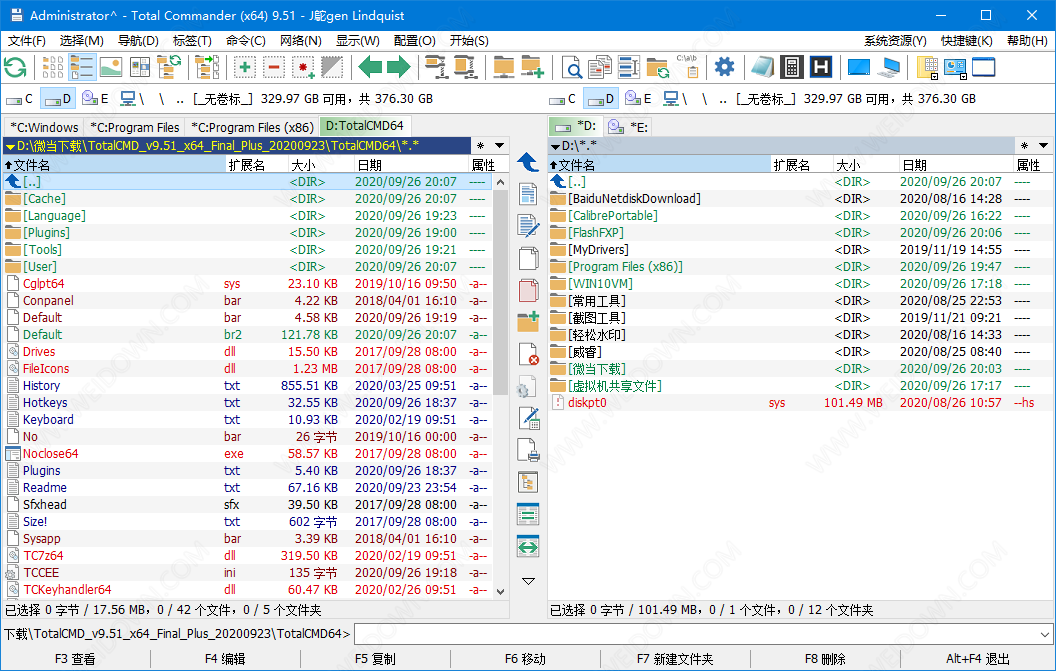Viewport: 1056px width, 671px height.
Task: Click the blue desktop screen icon
Action: coord(859,67)
